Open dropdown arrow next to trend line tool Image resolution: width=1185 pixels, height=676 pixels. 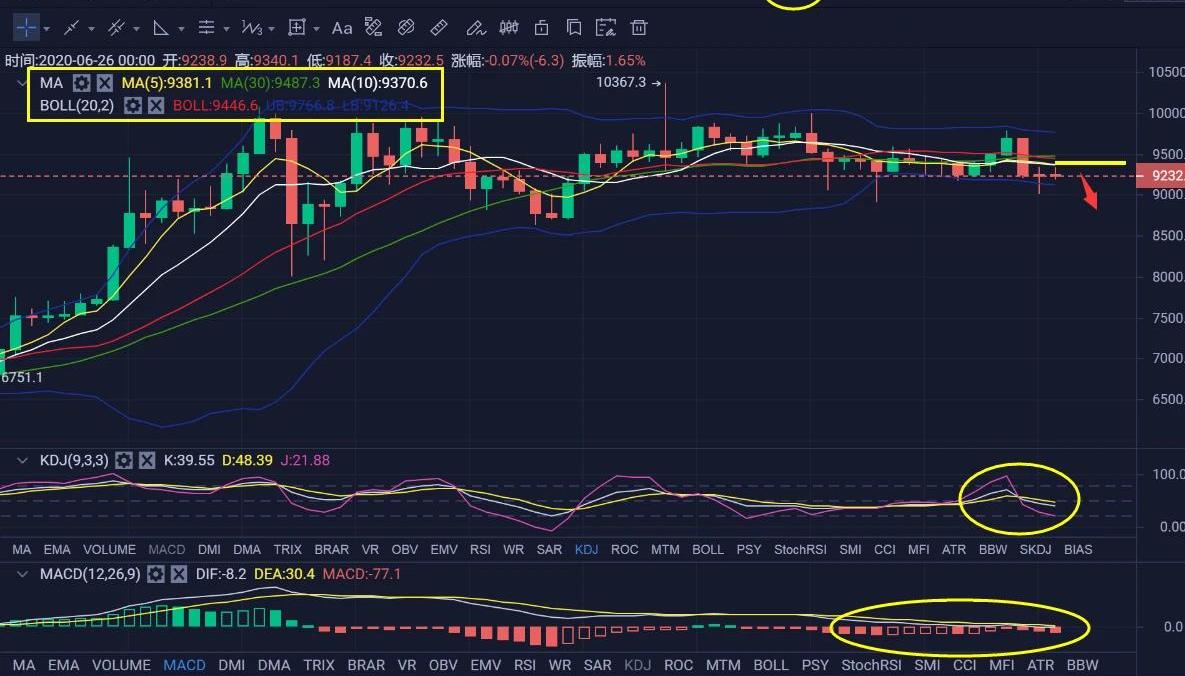tap(91, 29)
